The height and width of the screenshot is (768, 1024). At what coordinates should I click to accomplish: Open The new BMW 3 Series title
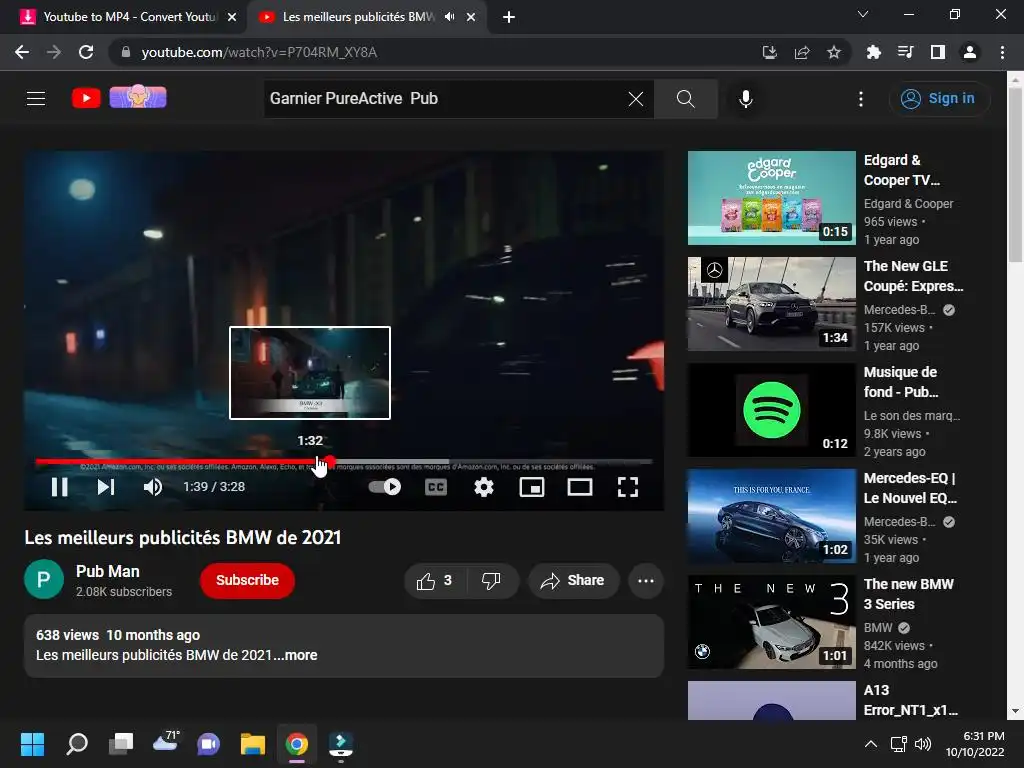click(908, 594)
